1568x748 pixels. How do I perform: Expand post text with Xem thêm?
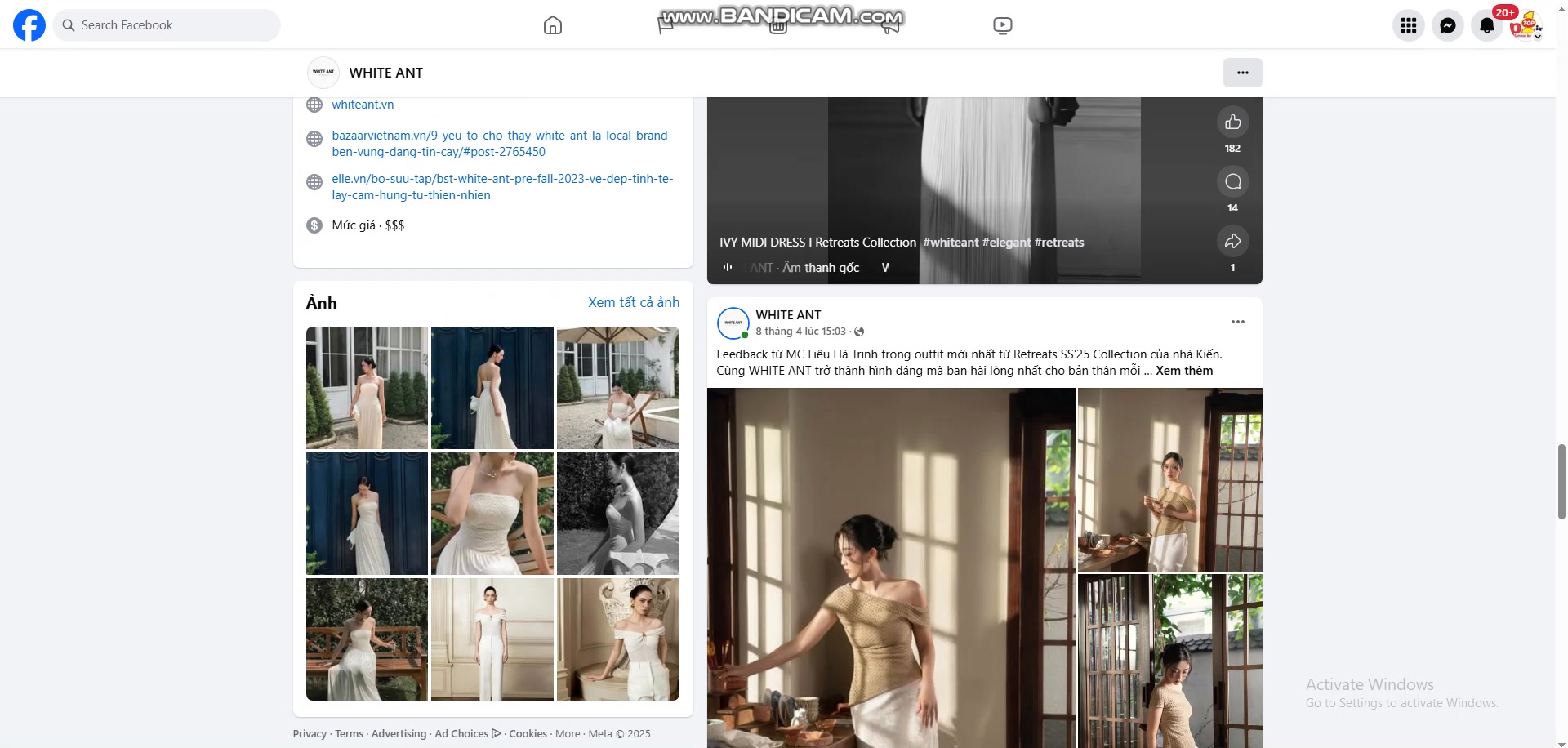point(1184,371)
